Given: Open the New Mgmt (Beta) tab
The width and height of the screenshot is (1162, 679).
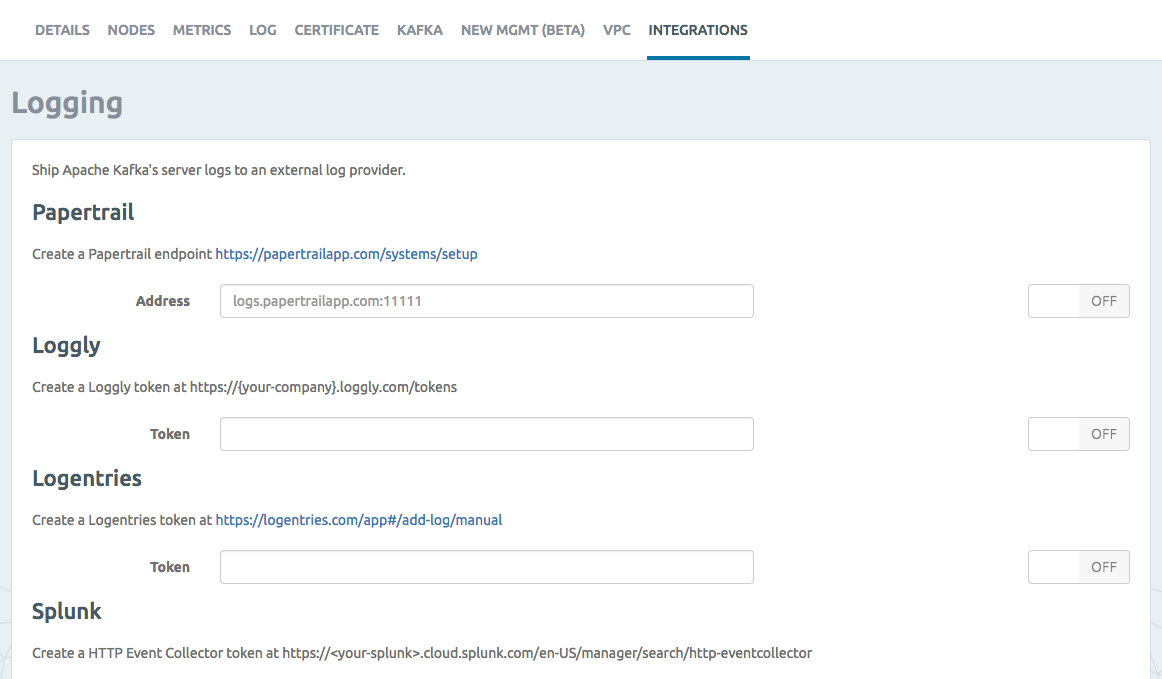Looking at the screenshot, I should (522, 30).
